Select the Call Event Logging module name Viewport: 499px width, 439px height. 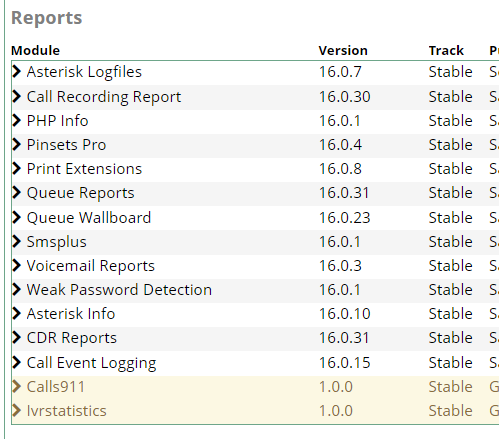click(x=91, y=363)
